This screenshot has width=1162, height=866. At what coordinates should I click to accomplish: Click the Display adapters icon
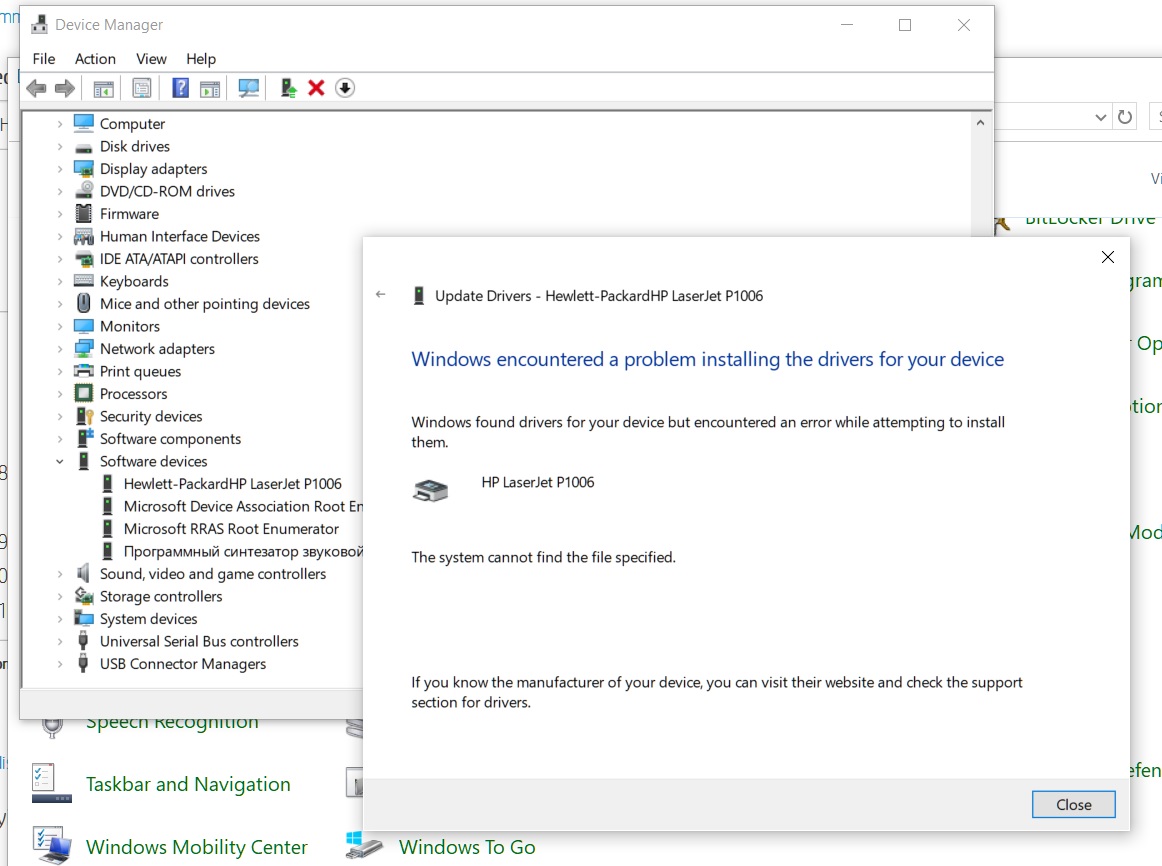84,169
